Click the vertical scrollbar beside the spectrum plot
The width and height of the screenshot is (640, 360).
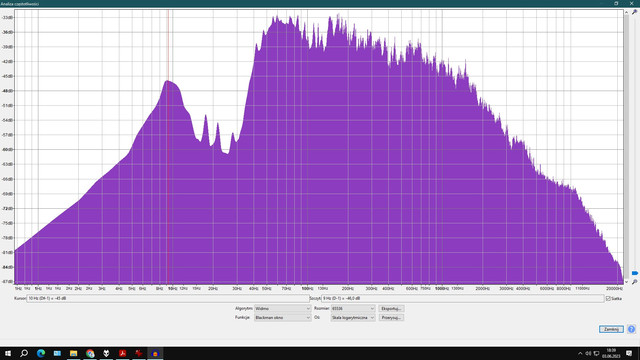pyautogui.click(x=626, y=146)
